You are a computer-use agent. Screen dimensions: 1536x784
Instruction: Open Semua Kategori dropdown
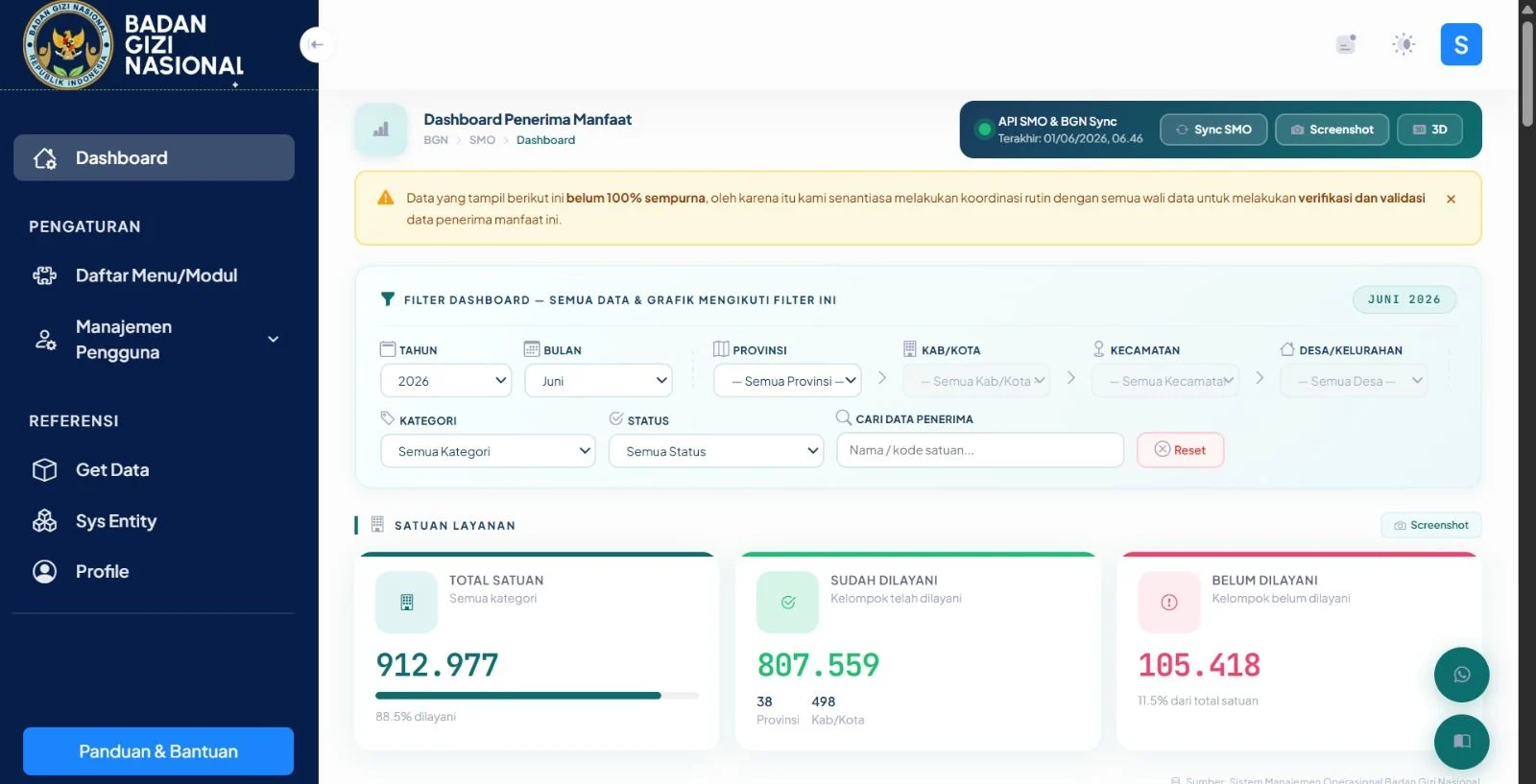488,451
